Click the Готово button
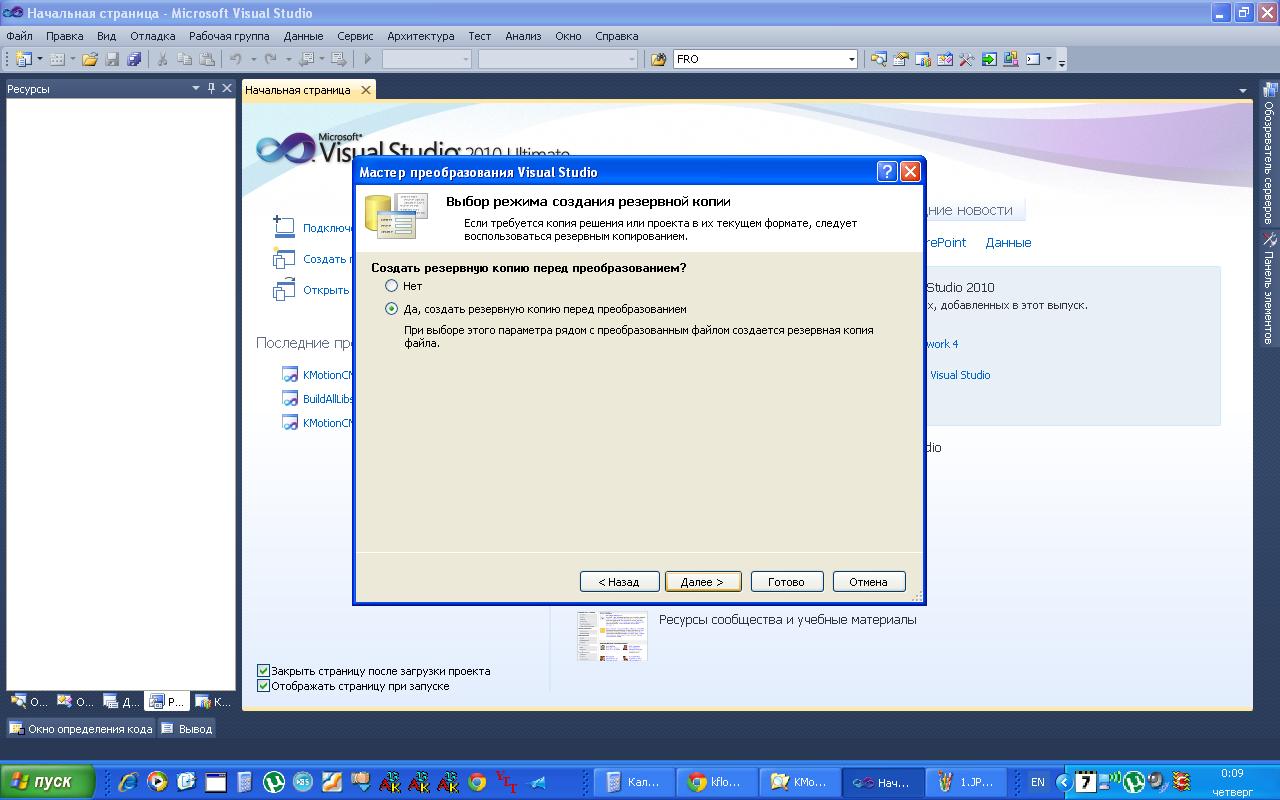This screenshot has width=1280, height=800. [786, 582]
